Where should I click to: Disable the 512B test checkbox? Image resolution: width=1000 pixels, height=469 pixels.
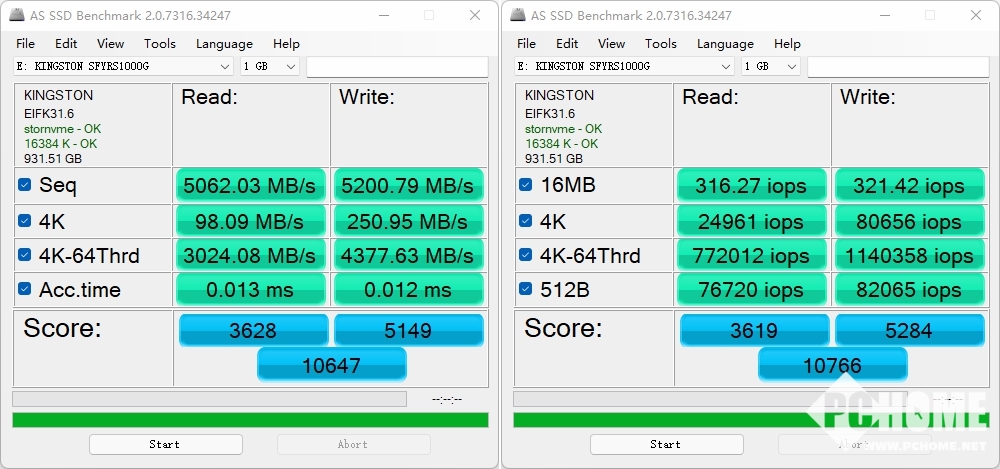(x=526, y=289)
